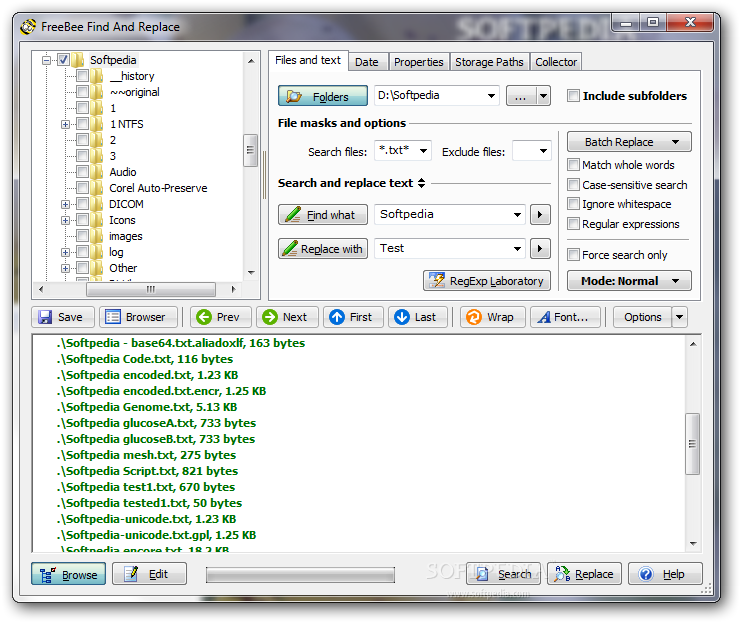
Task: Select the Icons folder in tree
Action: (122, 220)
